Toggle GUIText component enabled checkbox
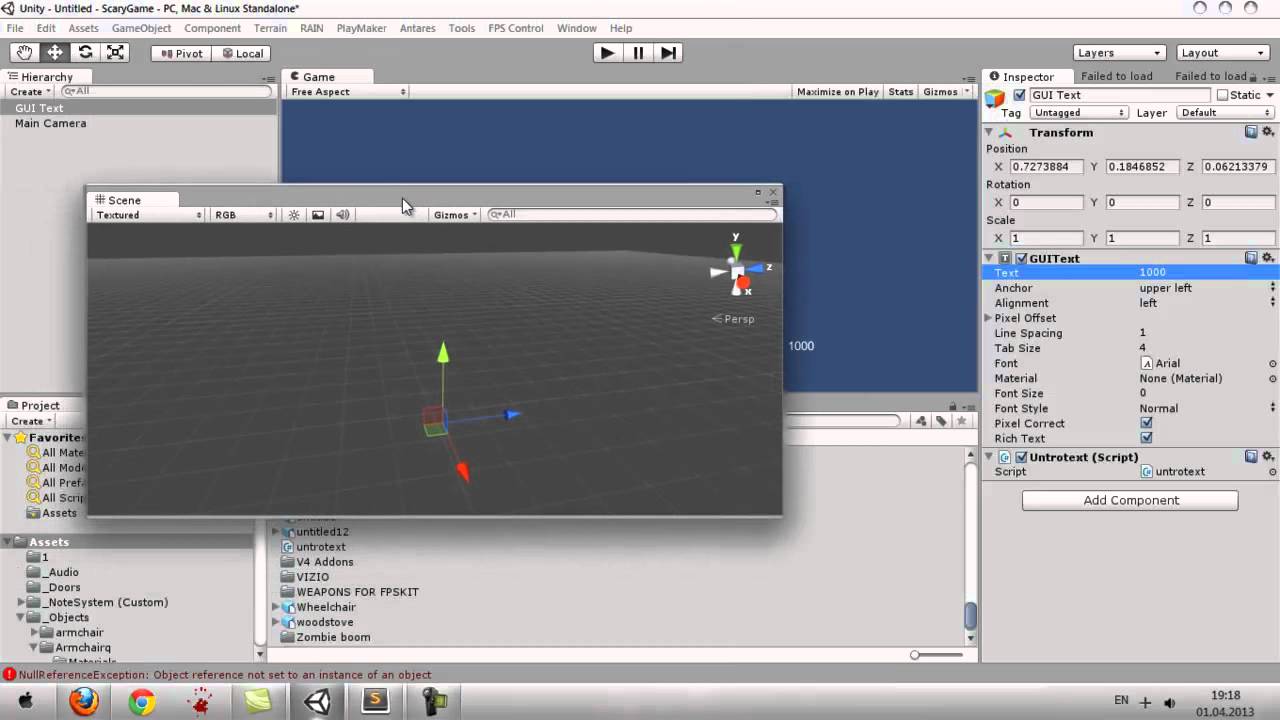The width and height of the screenshot is (1280, 720). pyautogui.click(x=1021, y=258)
